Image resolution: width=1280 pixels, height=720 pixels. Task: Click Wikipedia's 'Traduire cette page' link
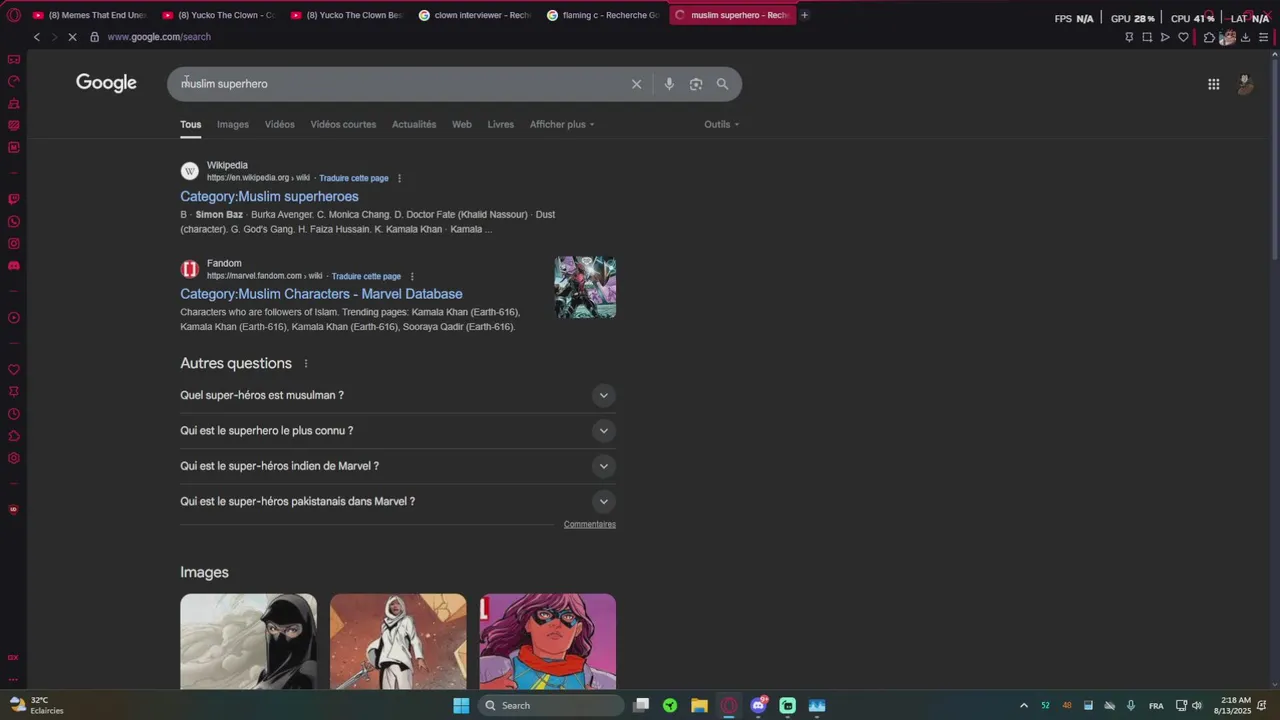pos(354,178)
